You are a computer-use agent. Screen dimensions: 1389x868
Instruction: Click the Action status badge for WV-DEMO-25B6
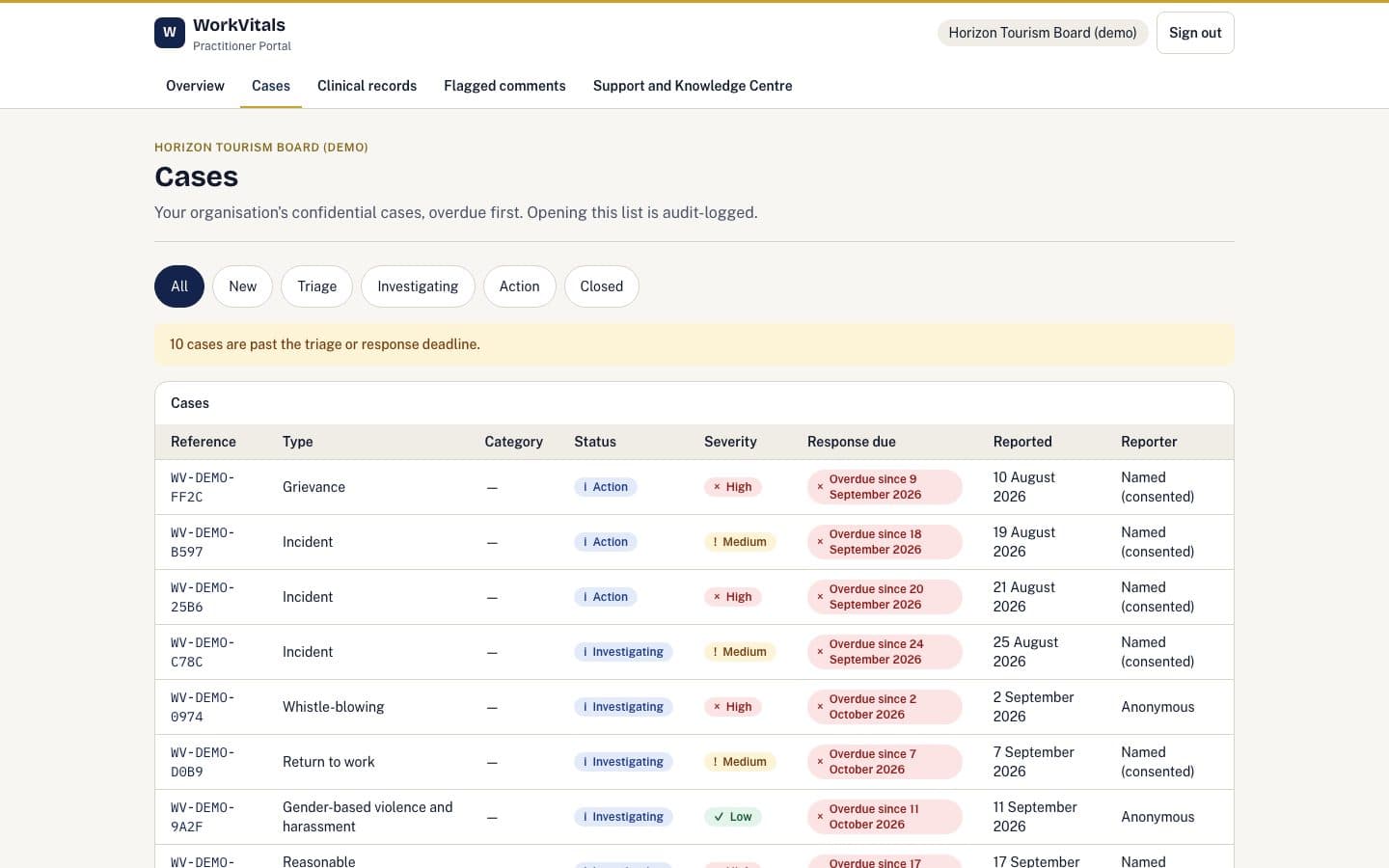(606, 597)
